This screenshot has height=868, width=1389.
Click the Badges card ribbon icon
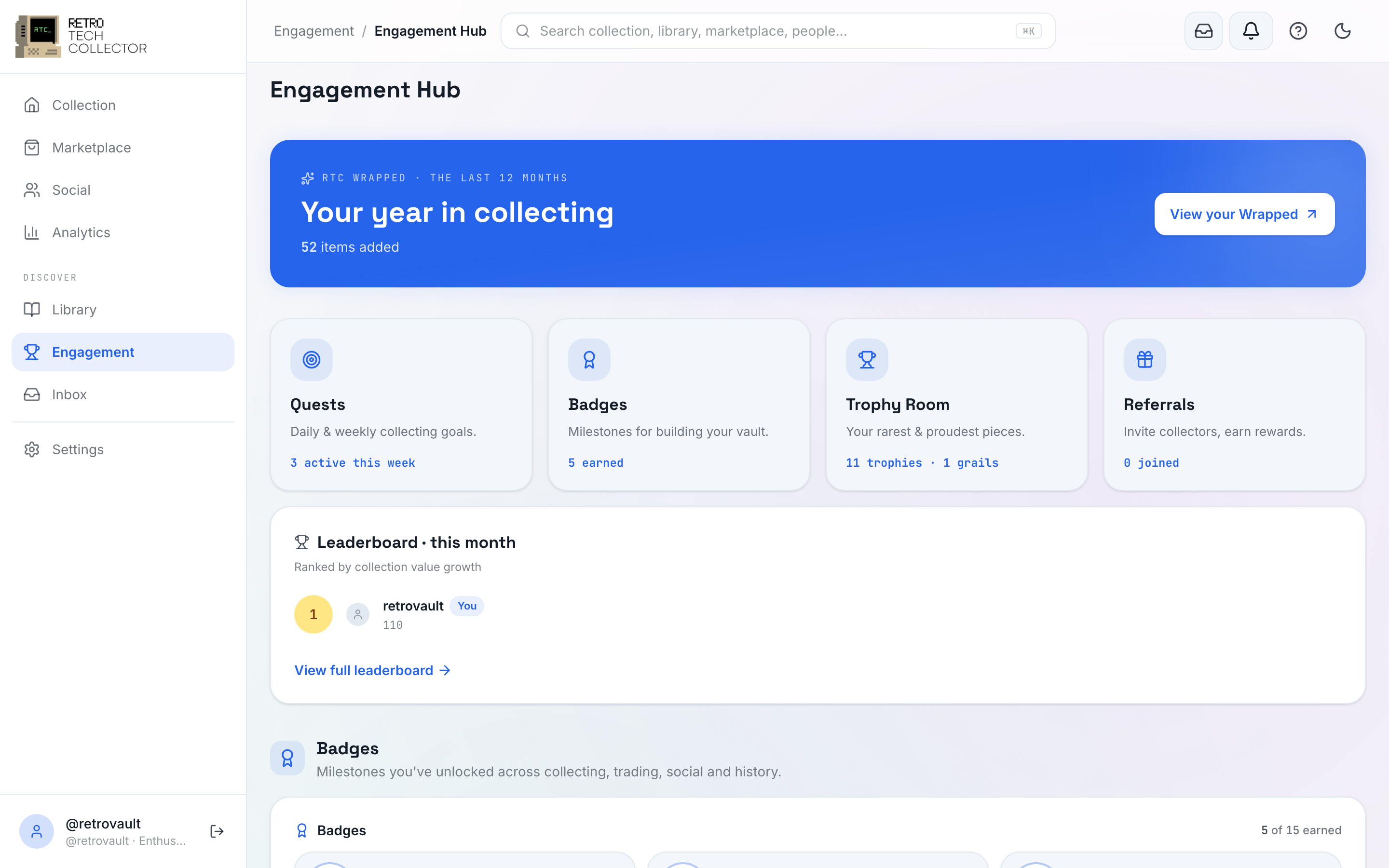point(589,360)
